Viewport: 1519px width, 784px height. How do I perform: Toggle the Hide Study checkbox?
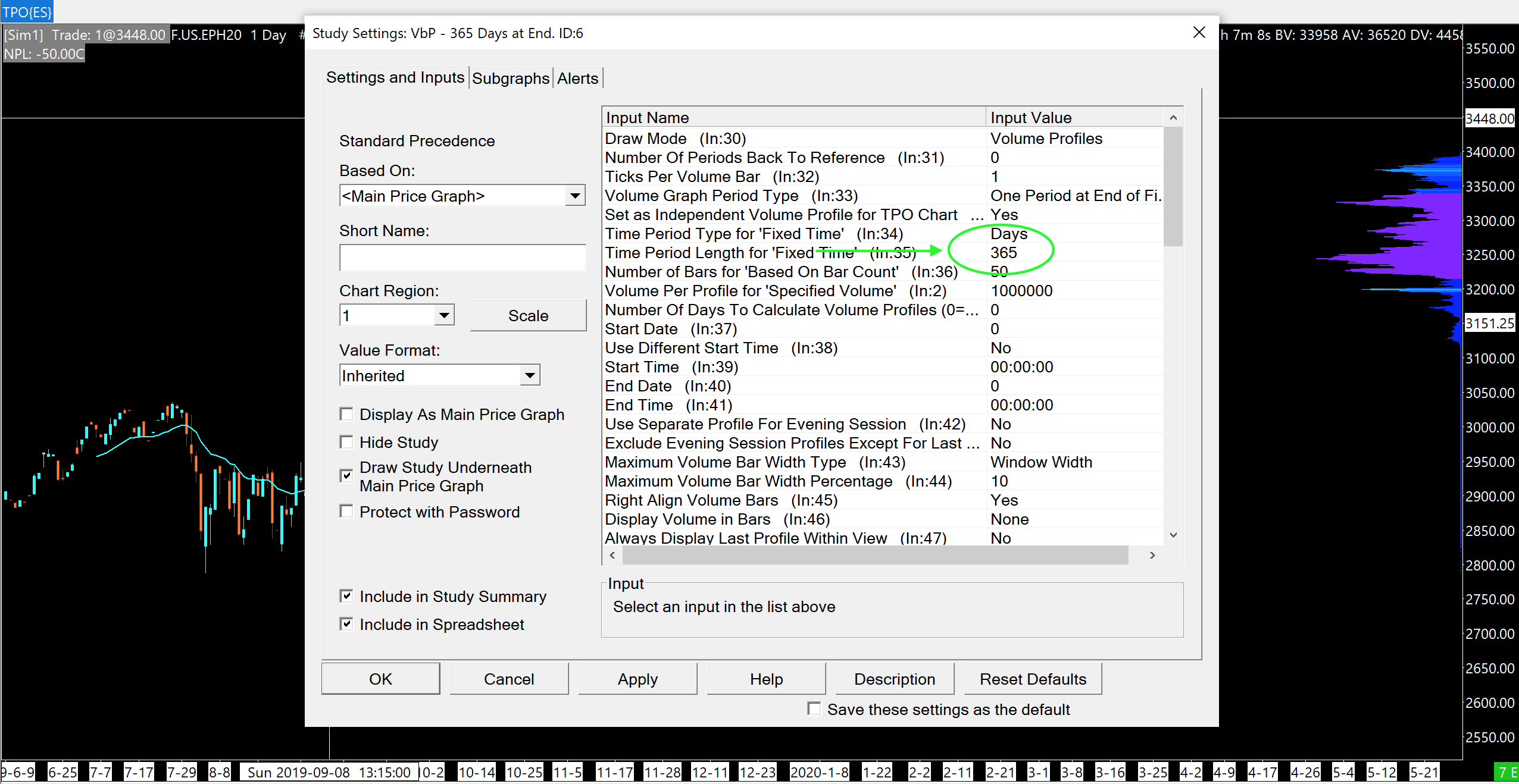[346, 442]
